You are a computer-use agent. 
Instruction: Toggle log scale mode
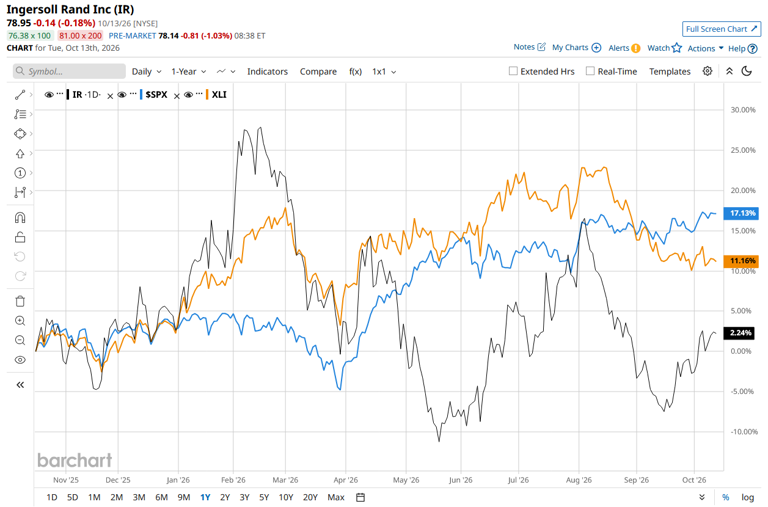747,497
